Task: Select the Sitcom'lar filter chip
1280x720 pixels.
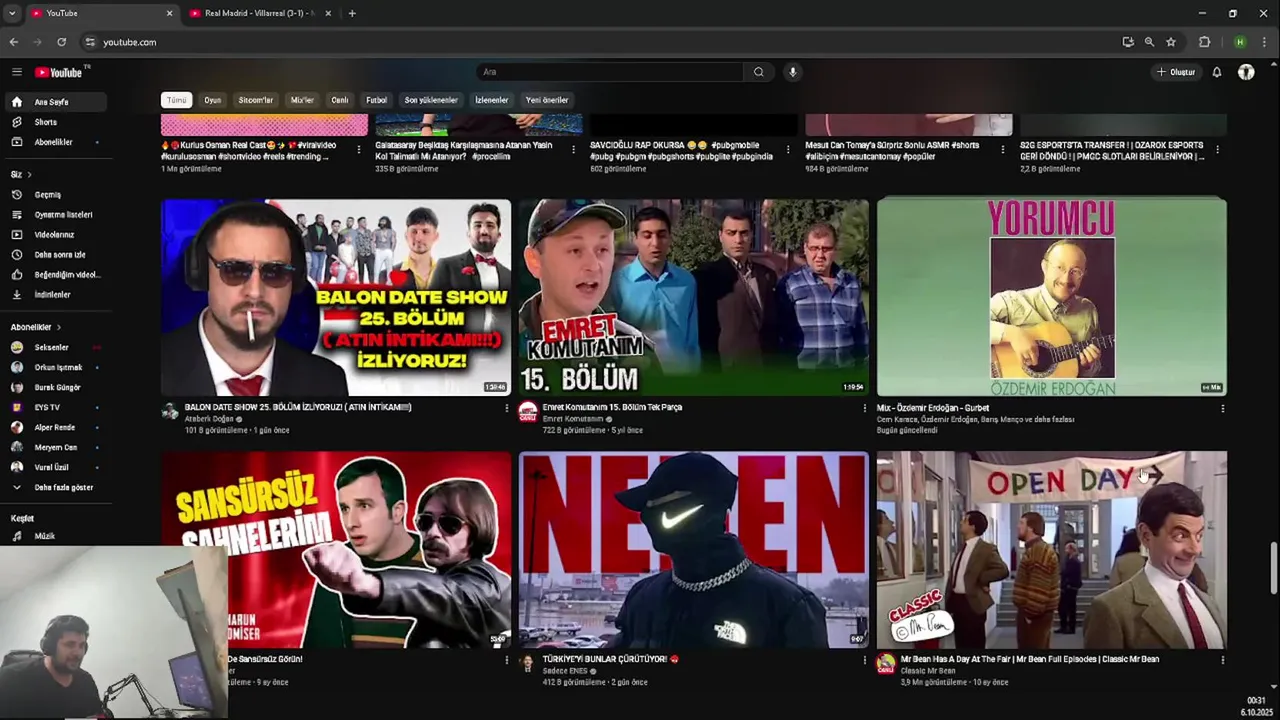Action: [x=255, y=100]
